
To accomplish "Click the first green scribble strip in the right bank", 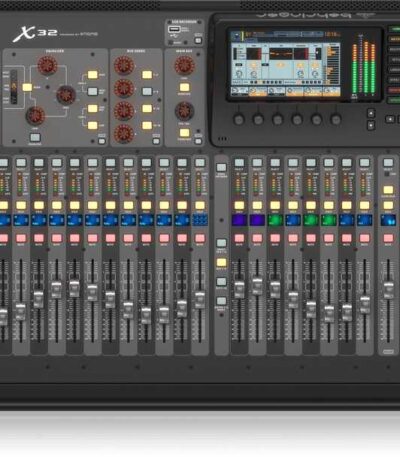I will pyautogui.click(x=275, y=220).
